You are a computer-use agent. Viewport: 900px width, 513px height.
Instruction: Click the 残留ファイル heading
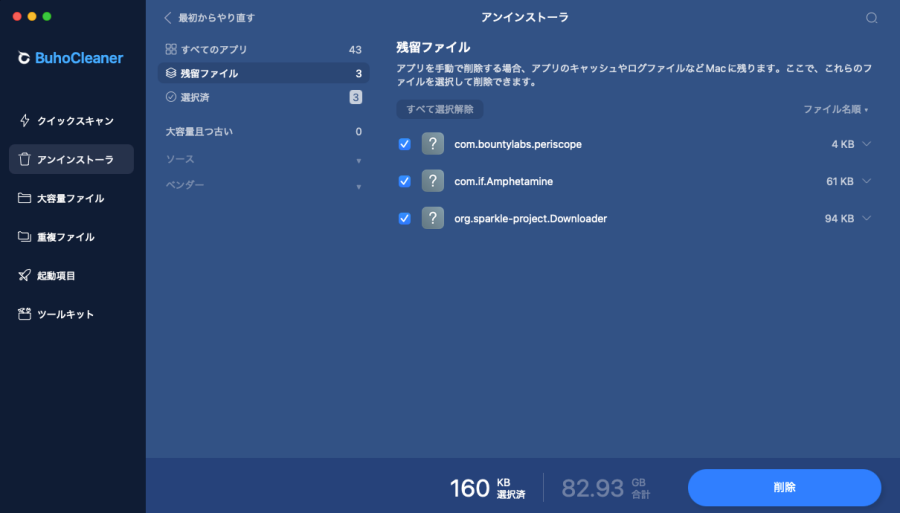(433, 47)
